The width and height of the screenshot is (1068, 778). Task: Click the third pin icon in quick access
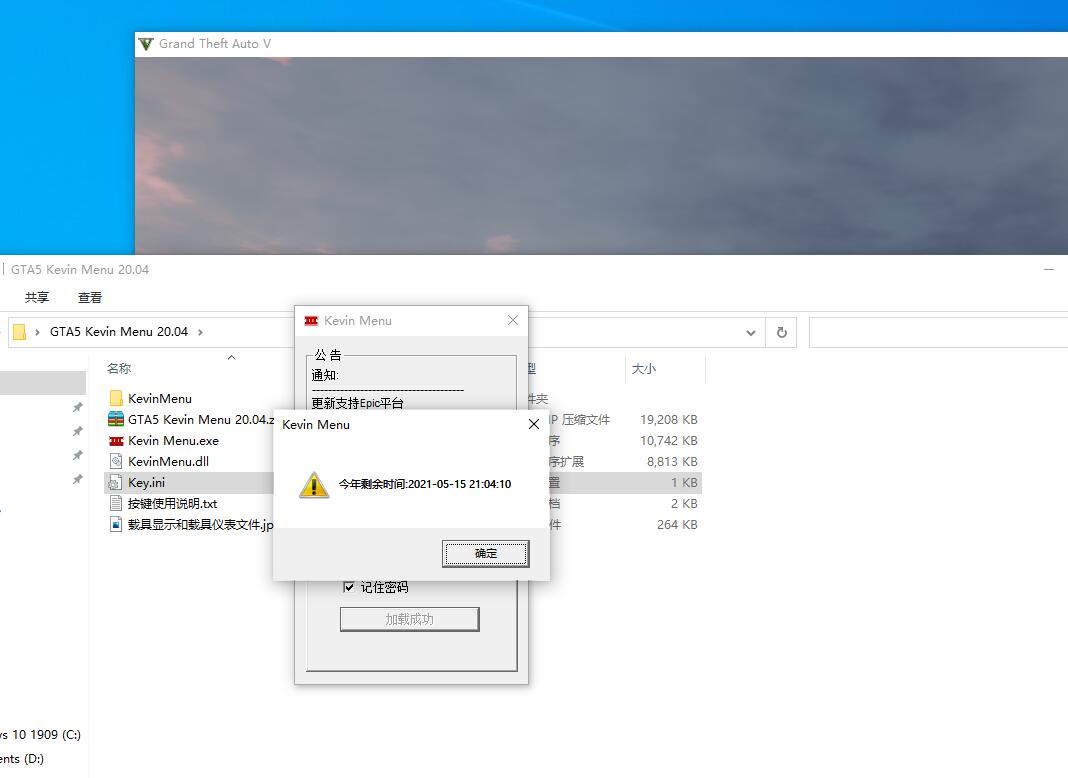(78, 455)
